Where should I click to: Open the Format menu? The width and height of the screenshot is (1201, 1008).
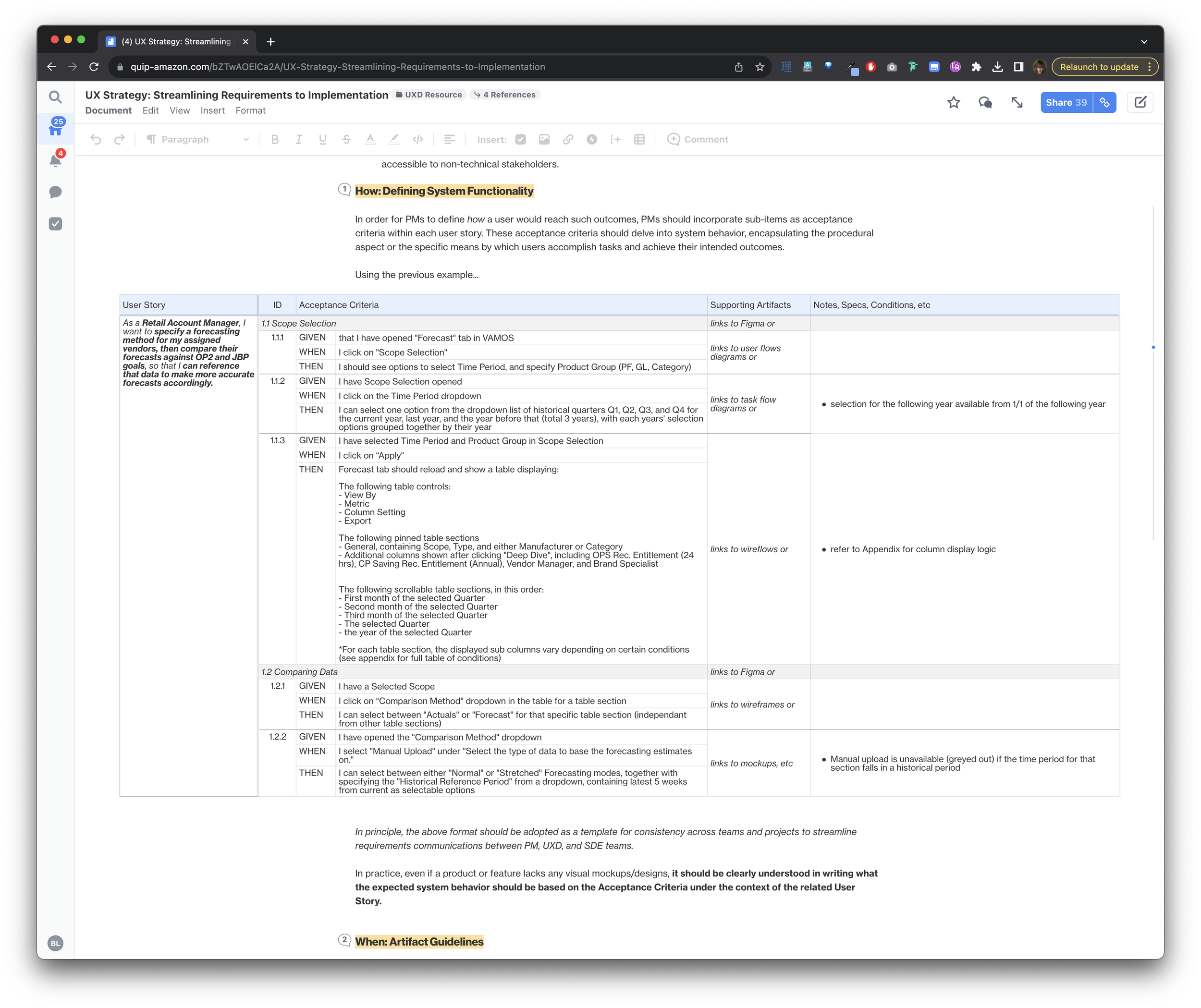(x=250, y=110)
